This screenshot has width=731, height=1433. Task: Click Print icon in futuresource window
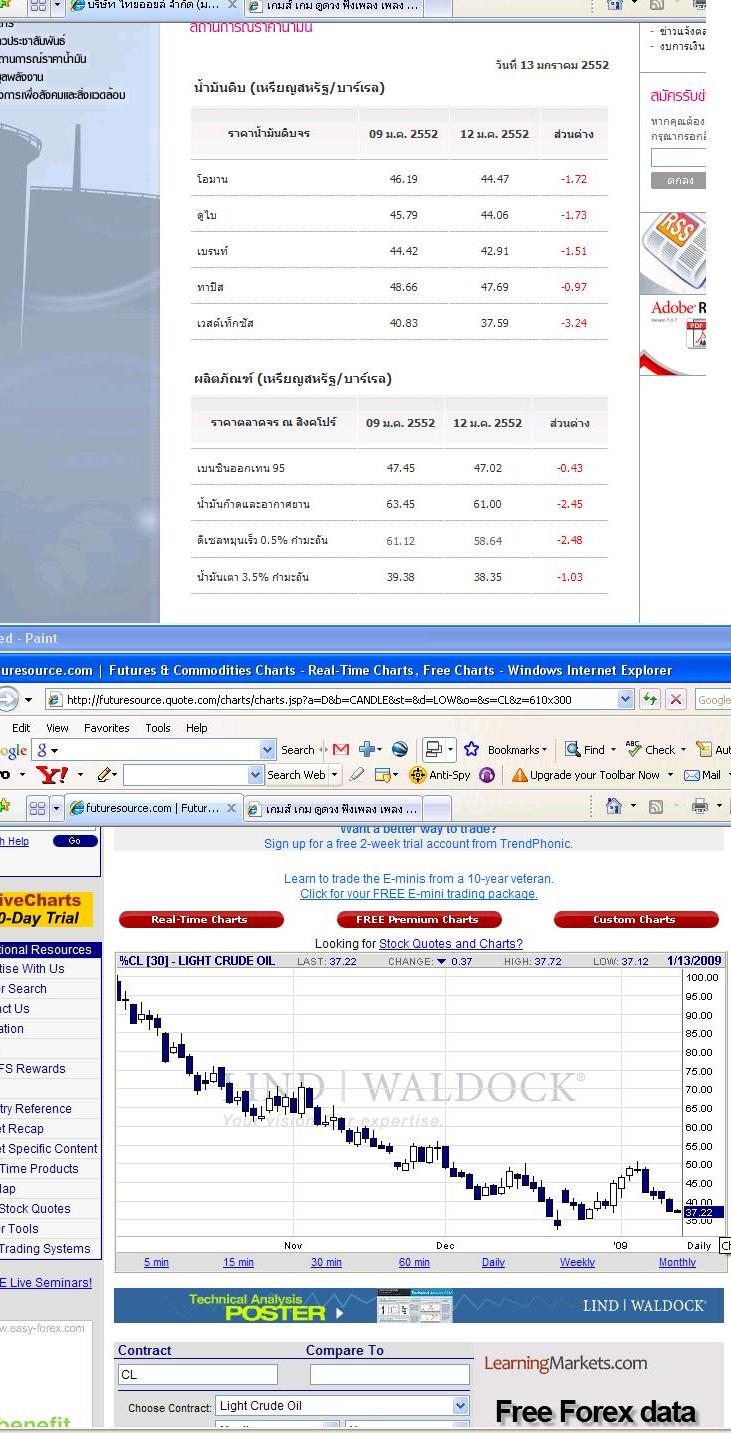(700, 806)
